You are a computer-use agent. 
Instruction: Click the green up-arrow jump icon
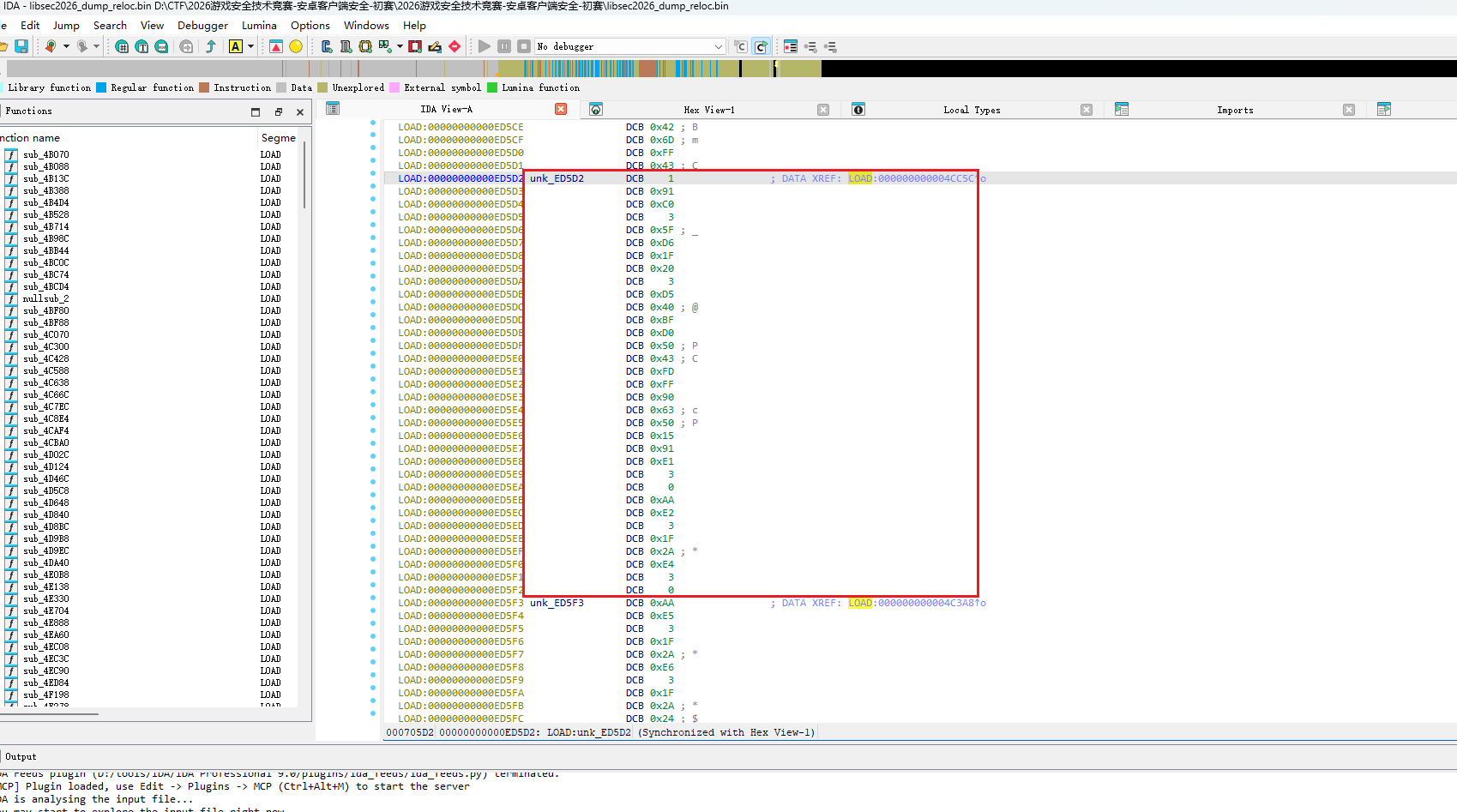211,46
